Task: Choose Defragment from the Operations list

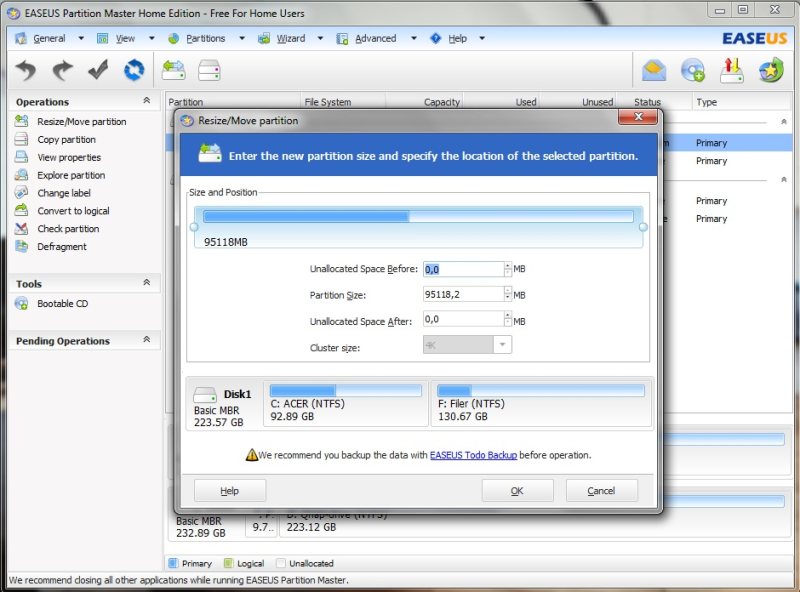Action: tap(62, 247)
